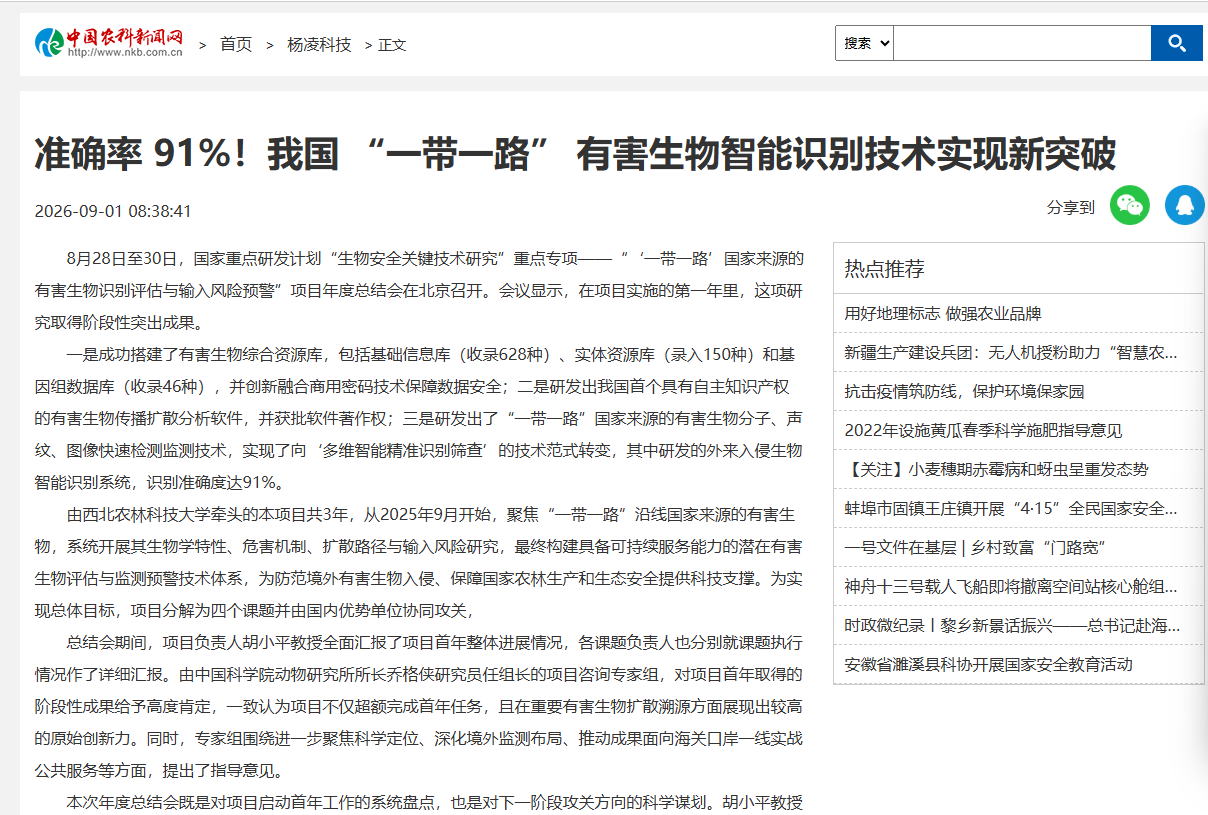The width and height of the screenshot is (1208, 815).
Task: Share article via WeChat icon
Action: click(1130, 206)
